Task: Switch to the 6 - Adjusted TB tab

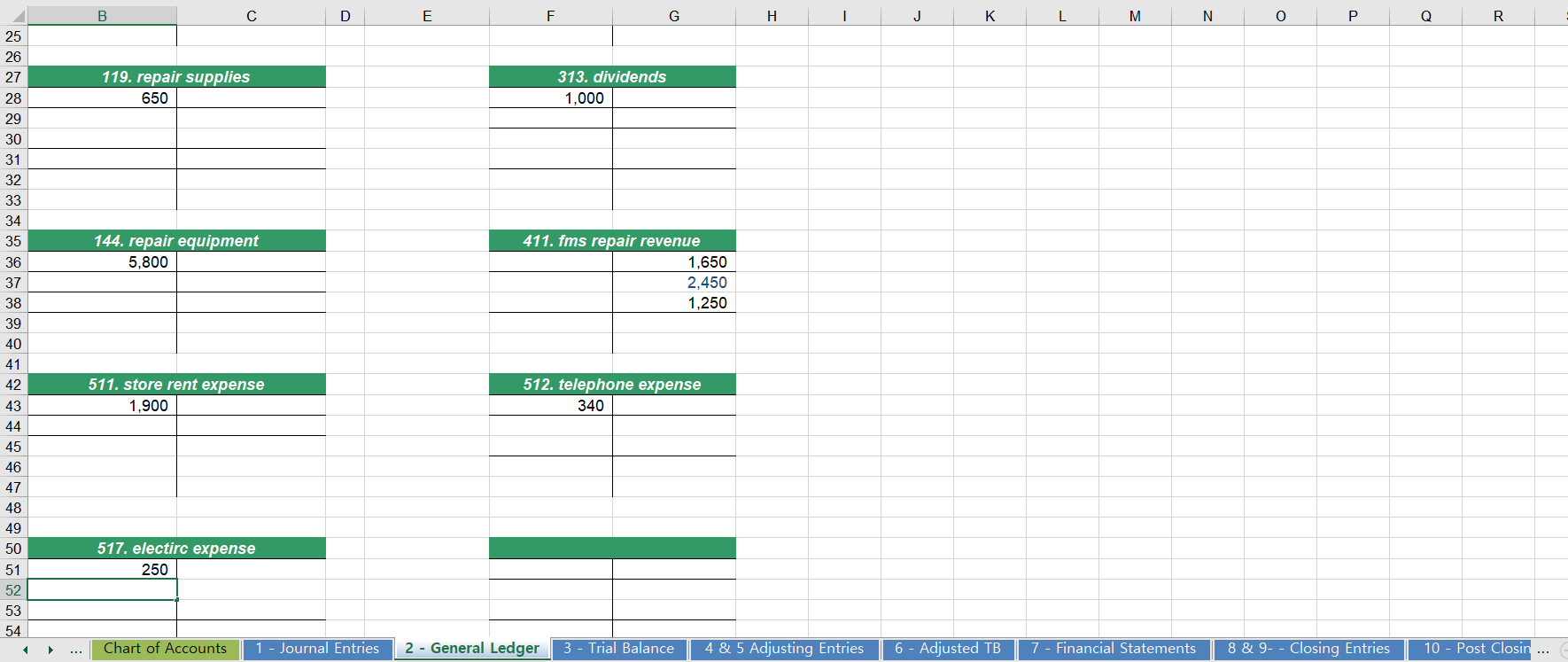Action: coord(948,649)
